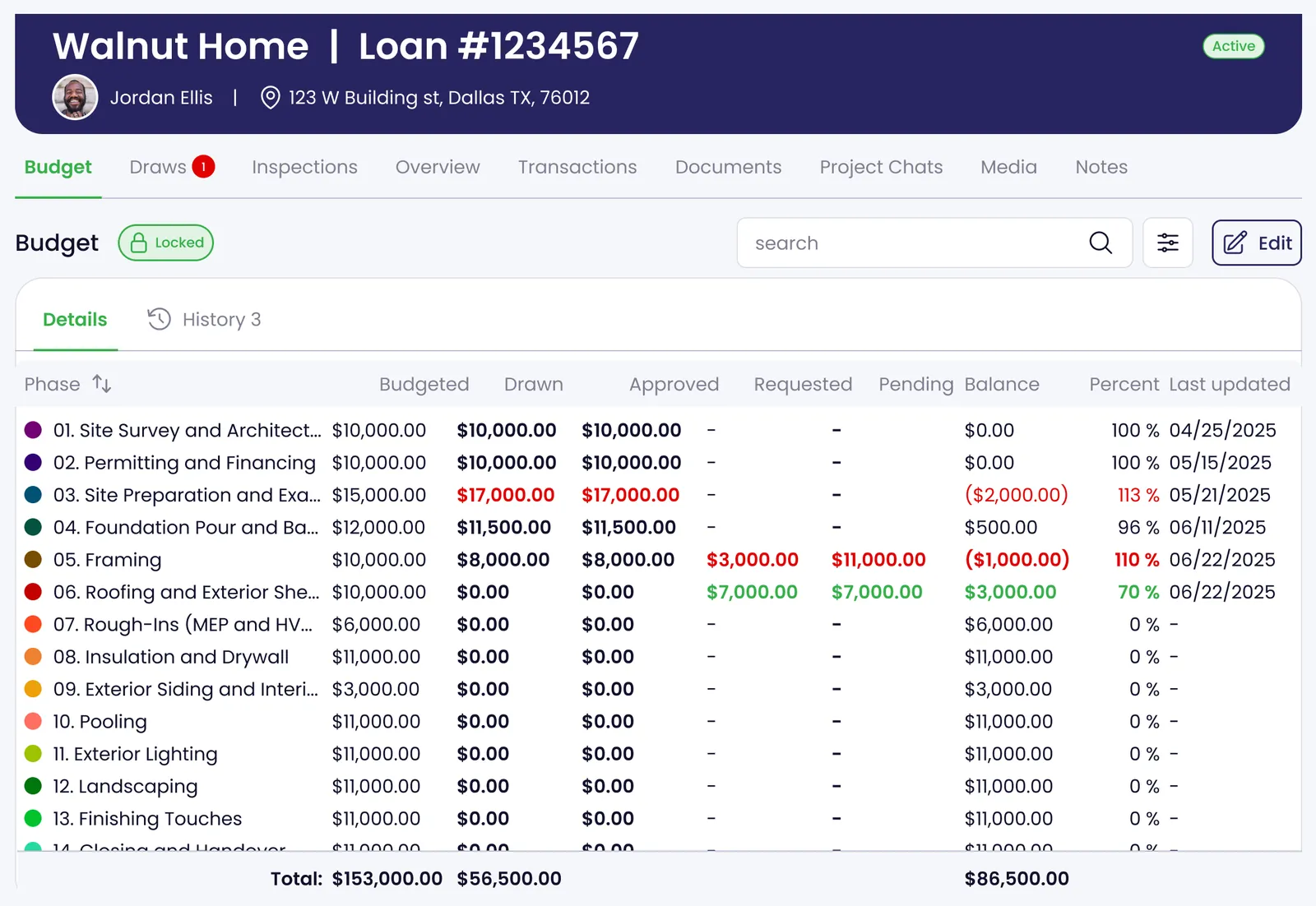This screenshot has width=1316, height=906.
Task: Click the Edit budget button
Action: click(x=1256, y=243)
